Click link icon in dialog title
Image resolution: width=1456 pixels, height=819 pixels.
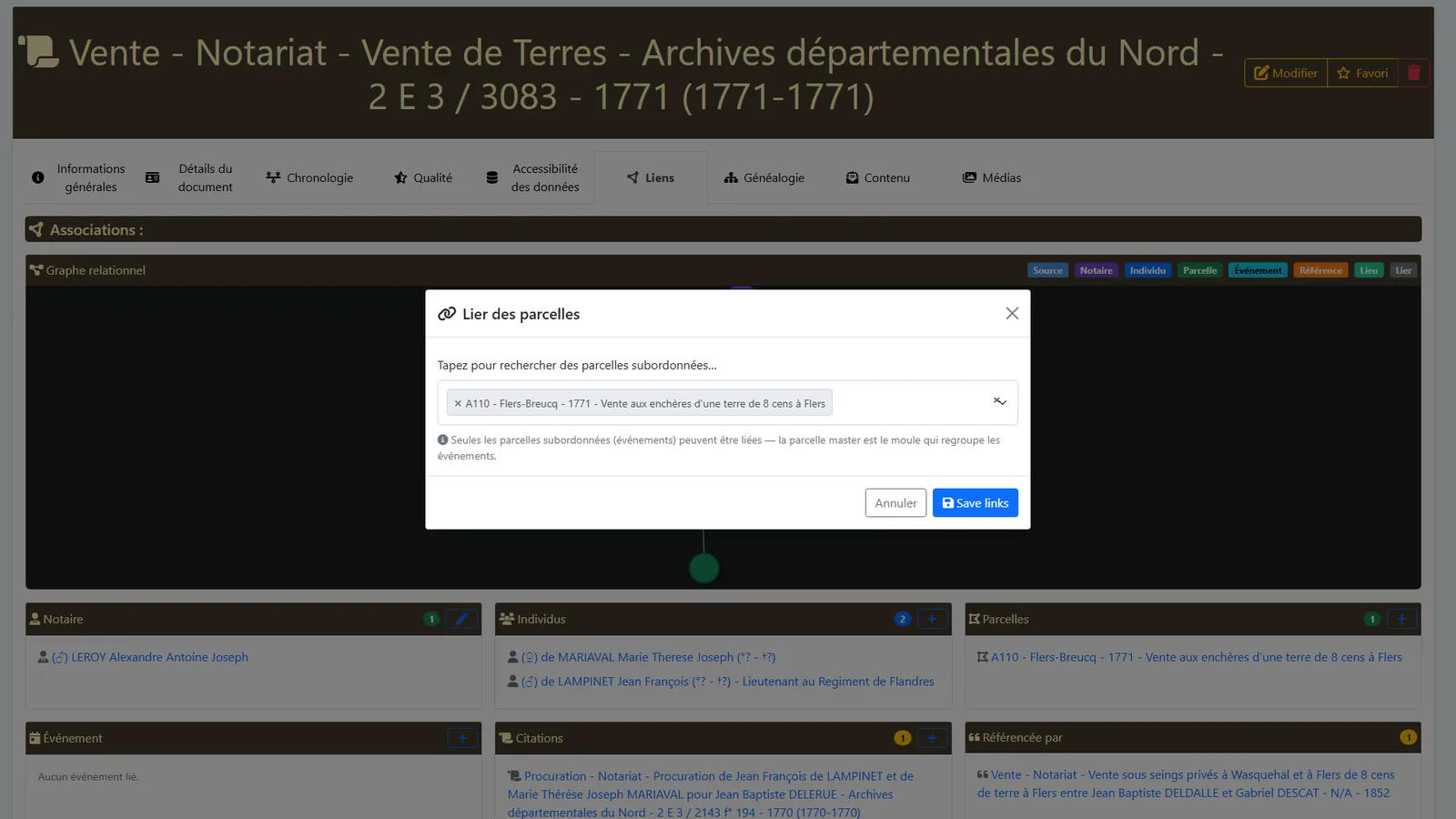447,314
